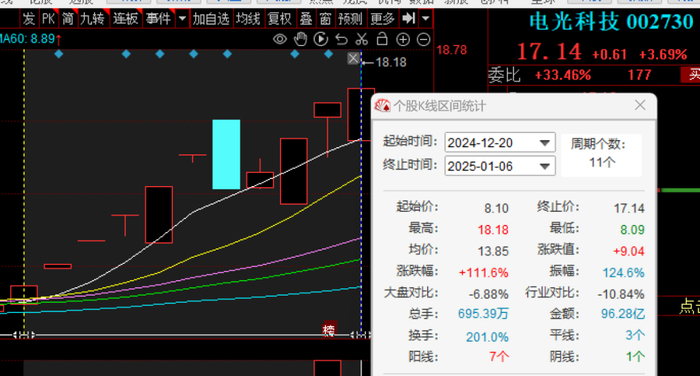Viewport: 700px width, 376px height.
Task: Expand the arrow next to 事件
Action: pos(182,19)
